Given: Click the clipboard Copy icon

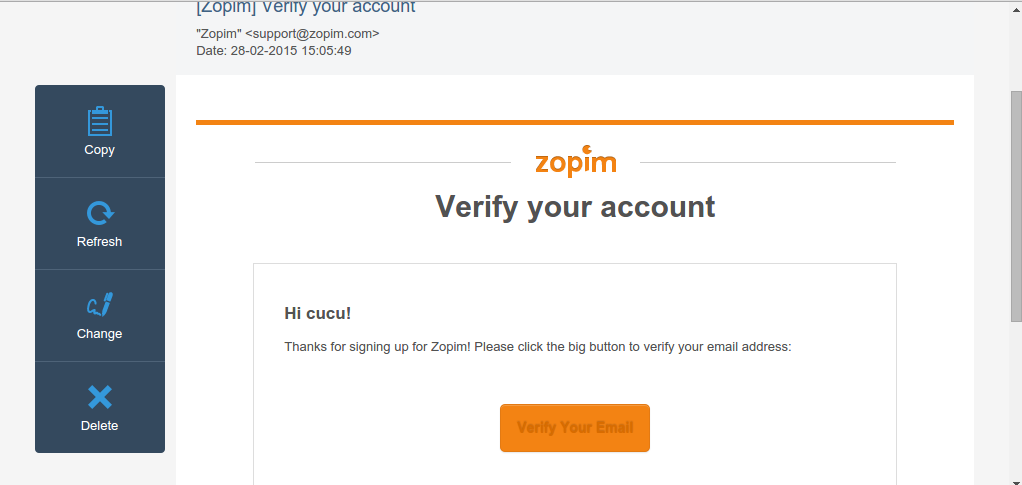Looking at the screenshot, I should (99, 121).
